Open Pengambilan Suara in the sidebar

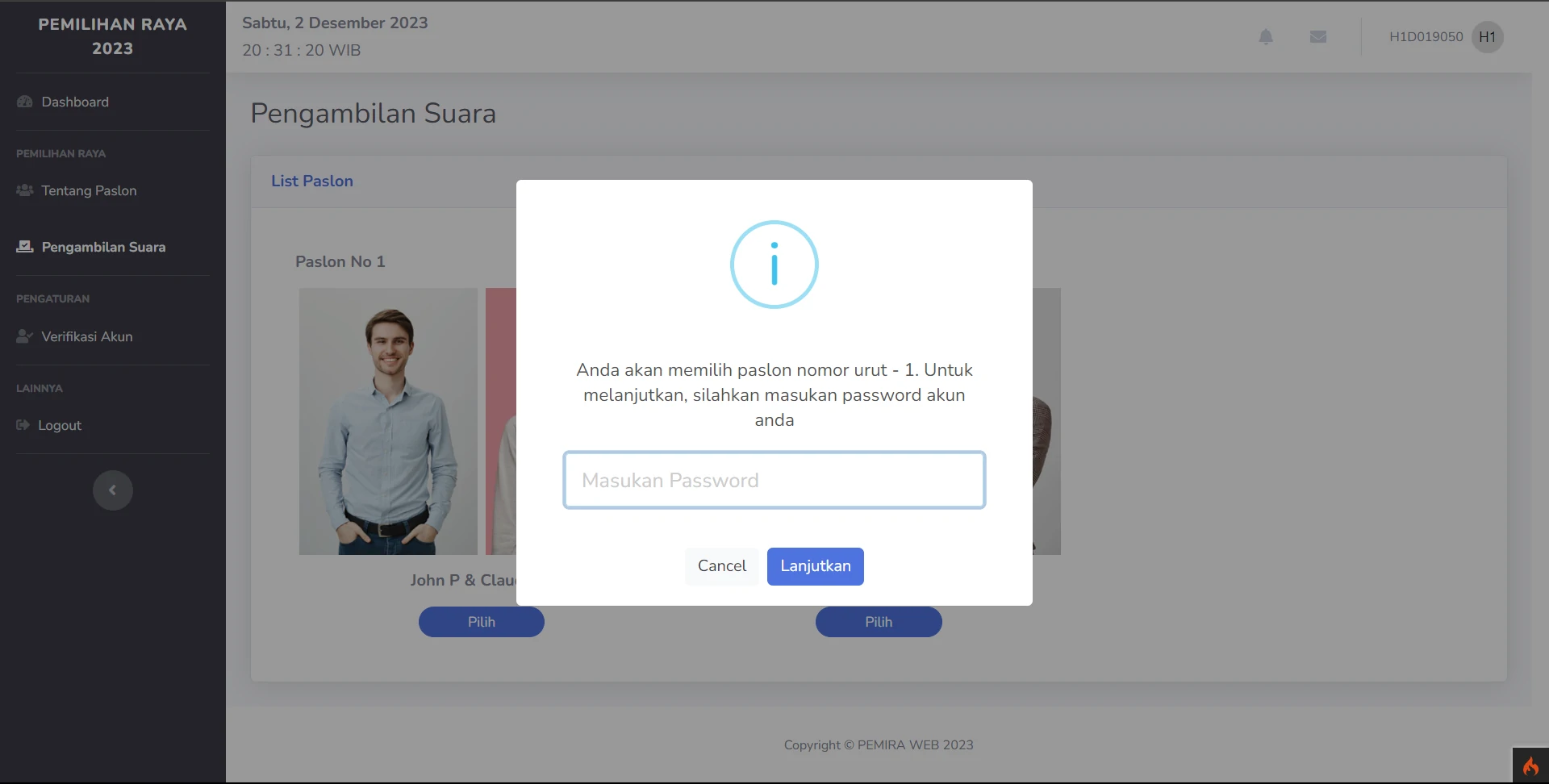(103, 247)
